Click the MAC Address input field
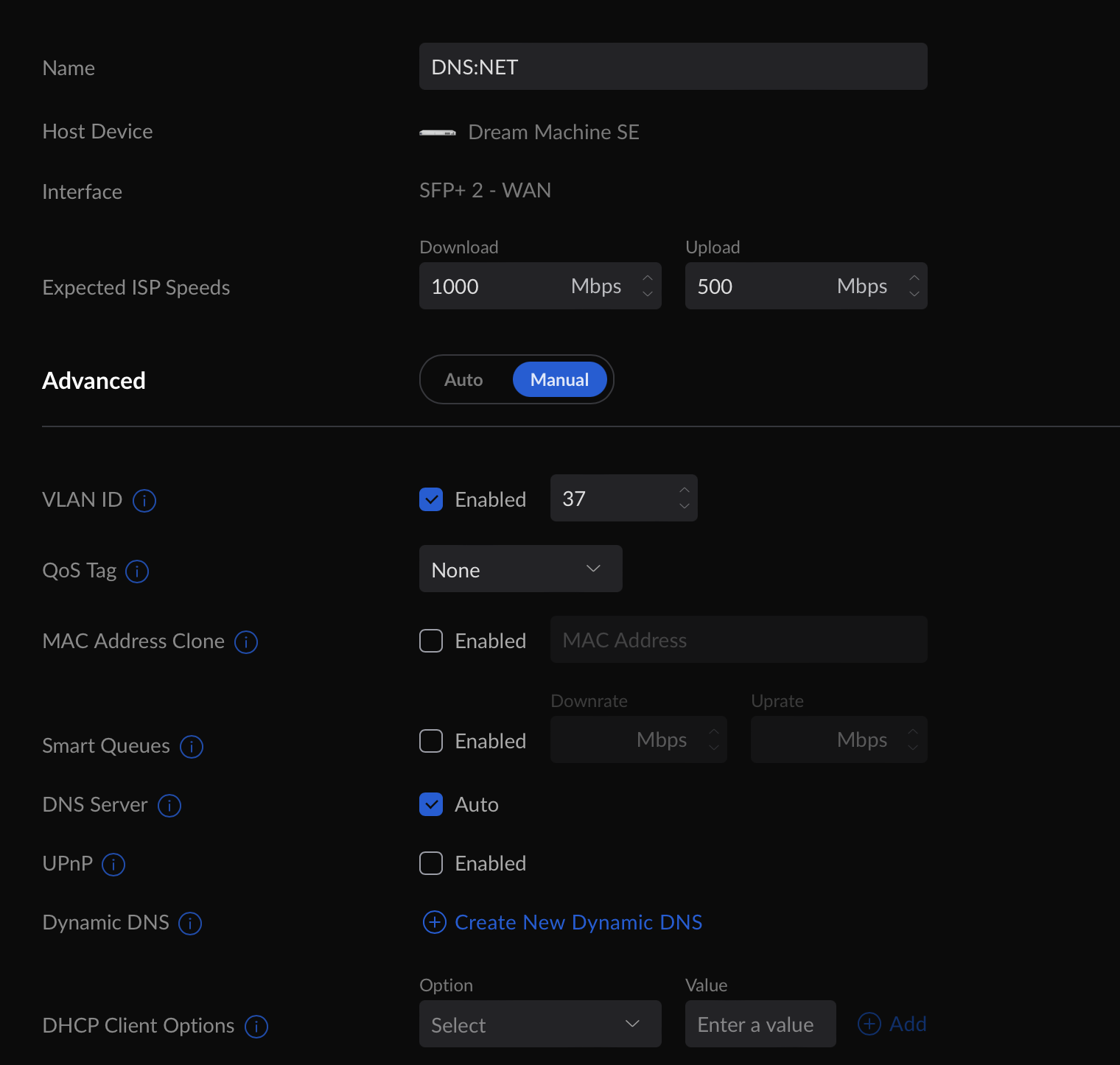The height and width of the screenshot is (1065, 1120). point(739,639)
